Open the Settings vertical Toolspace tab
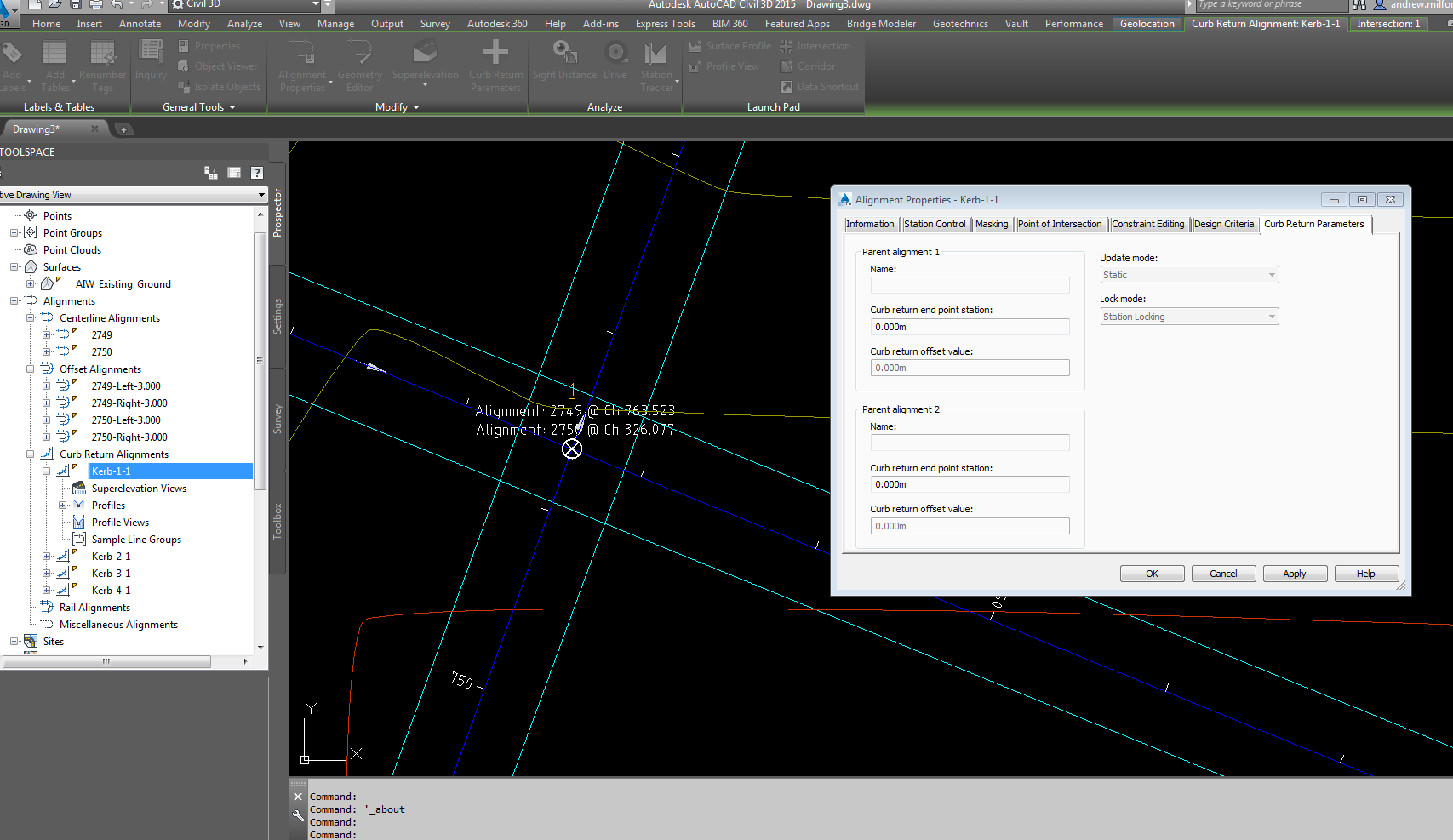 [277, 316]
